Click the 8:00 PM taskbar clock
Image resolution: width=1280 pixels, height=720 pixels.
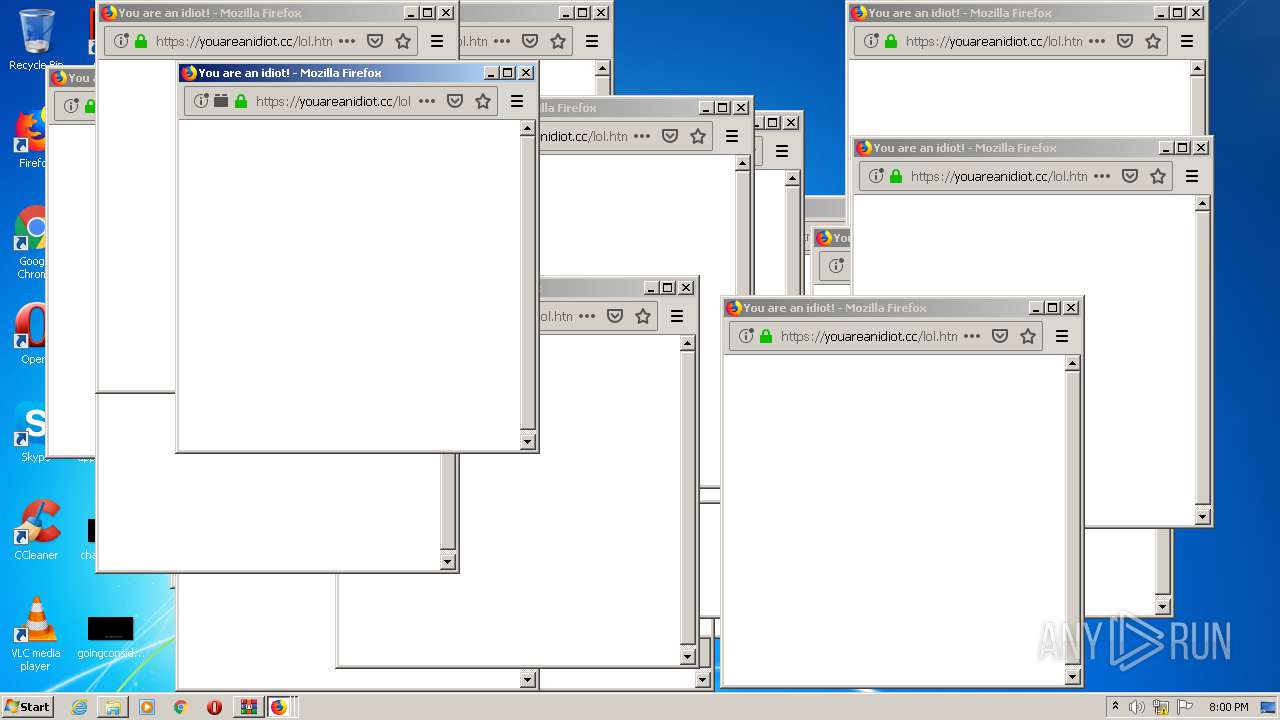(x=1229, y=707)
